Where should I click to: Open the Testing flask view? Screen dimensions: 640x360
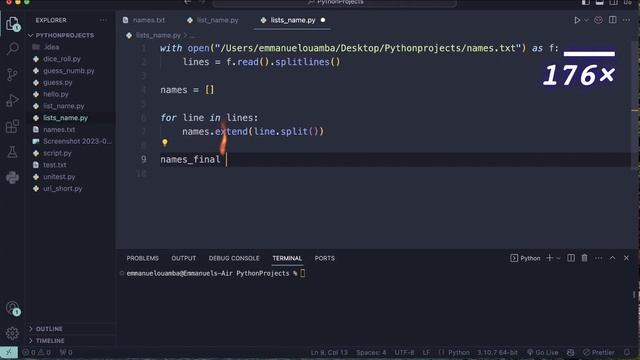click(13, 152)
